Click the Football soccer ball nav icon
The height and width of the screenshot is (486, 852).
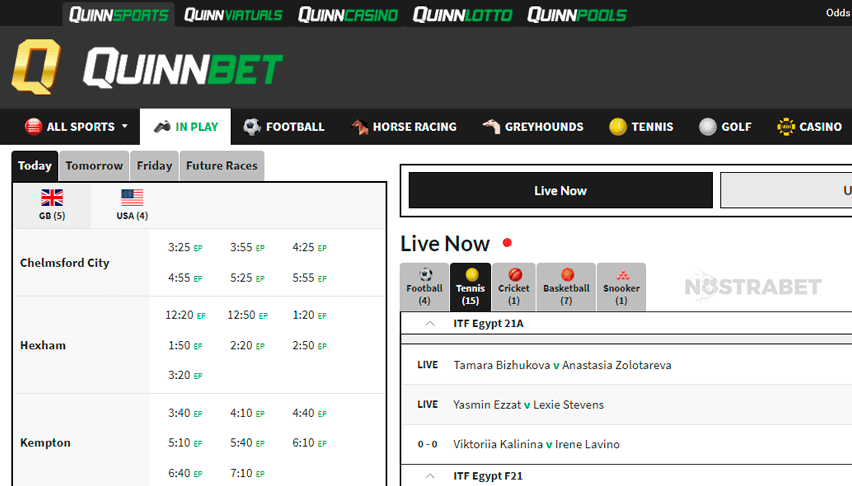(252, 127)
